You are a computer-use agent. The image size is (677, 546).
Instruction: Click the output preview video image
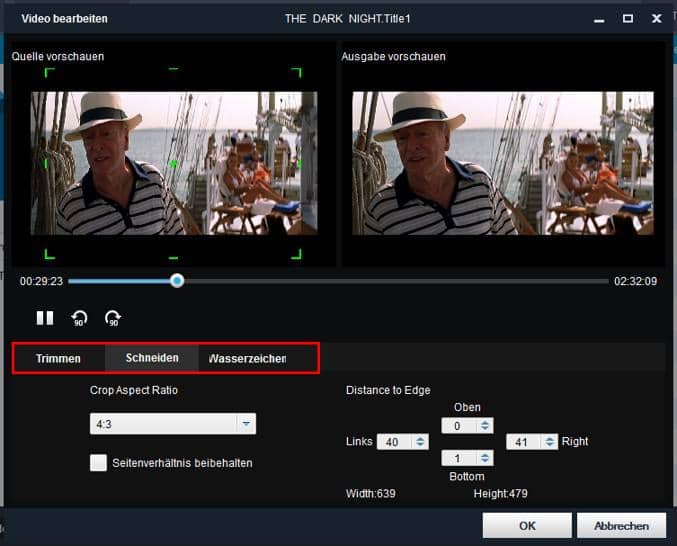[x=503, y=163]
